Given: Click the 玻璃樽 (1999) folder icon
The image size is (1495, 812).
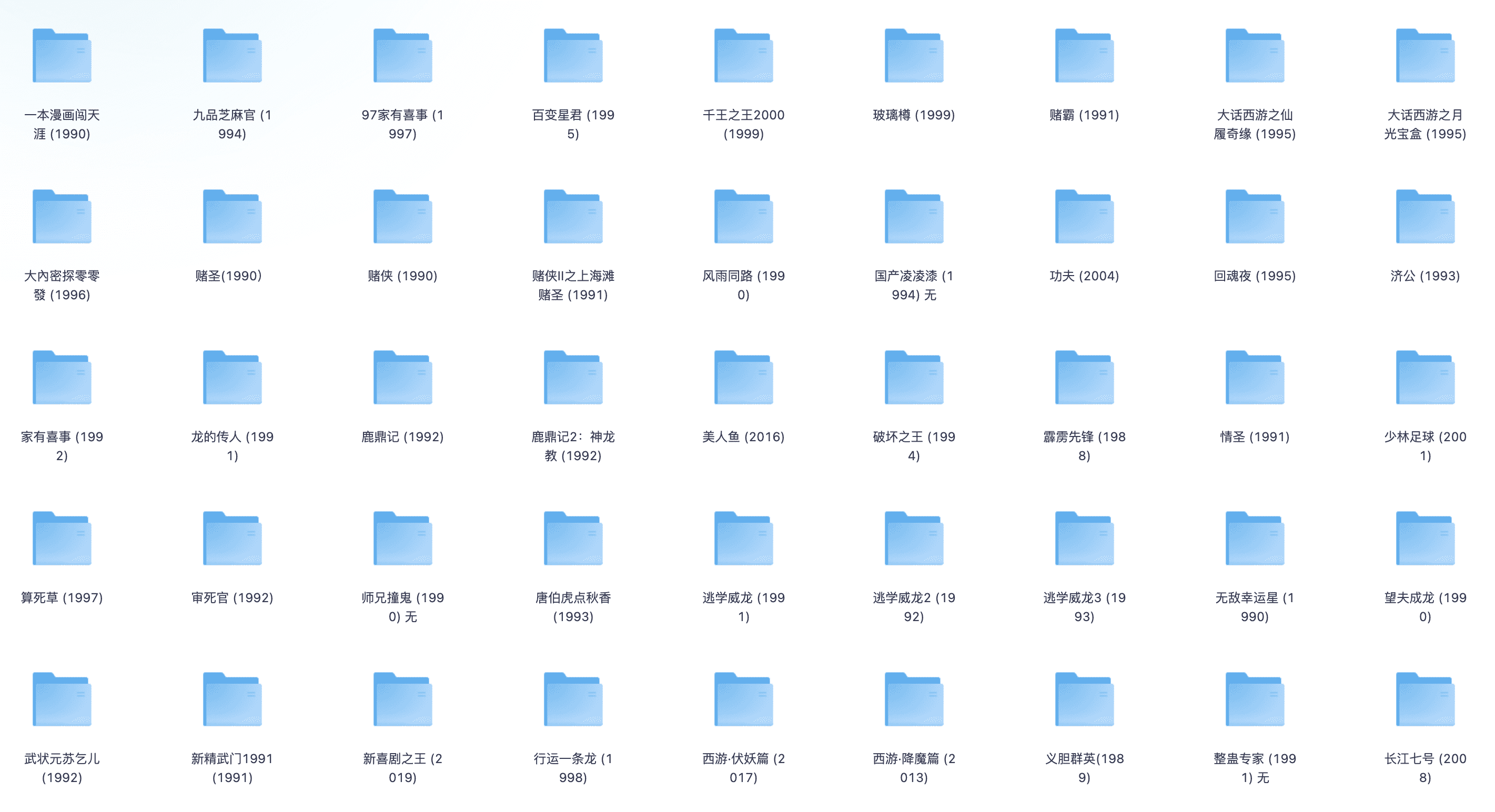Looking at the screenshot, I should [914, 56].
